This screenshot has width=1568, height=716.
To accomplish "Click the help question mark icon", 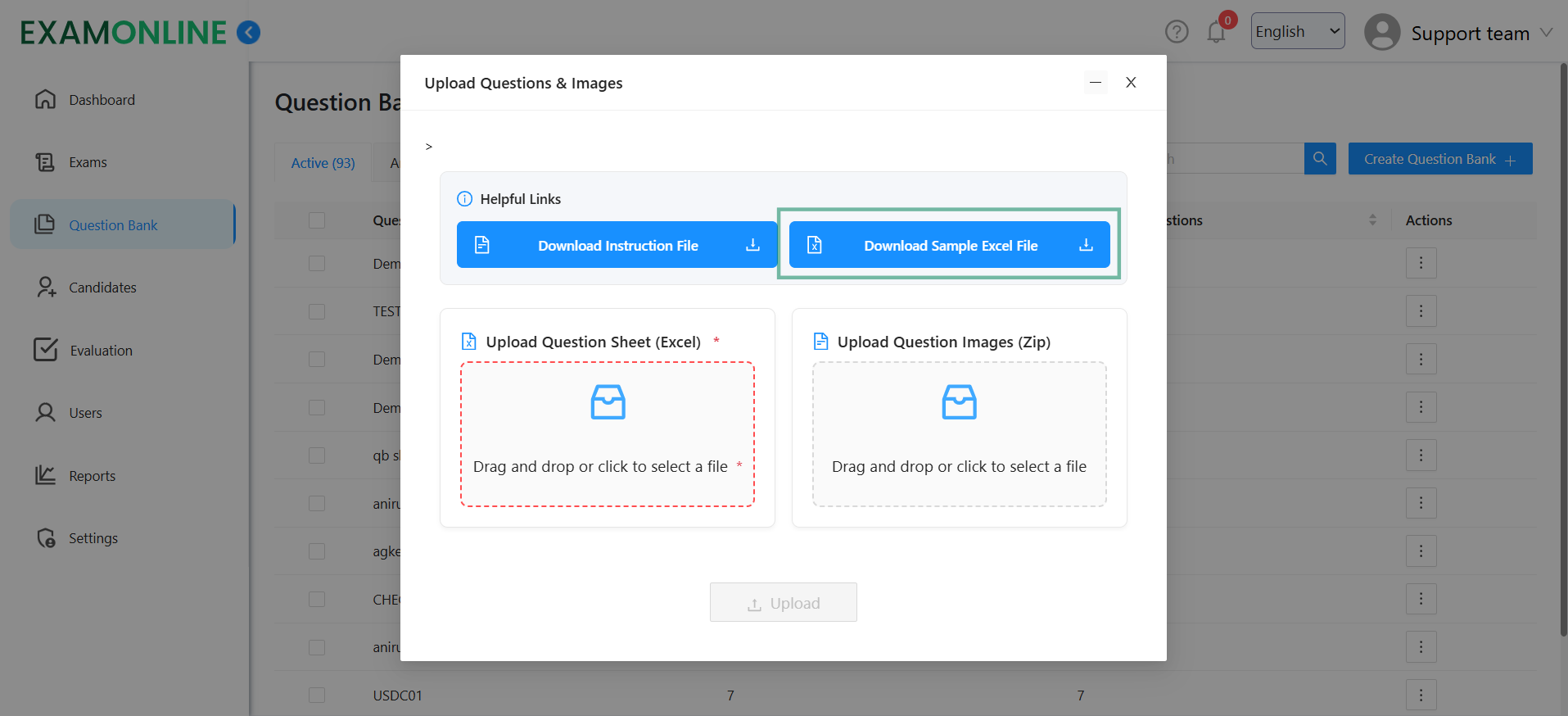I will (x=1177, y=32).
